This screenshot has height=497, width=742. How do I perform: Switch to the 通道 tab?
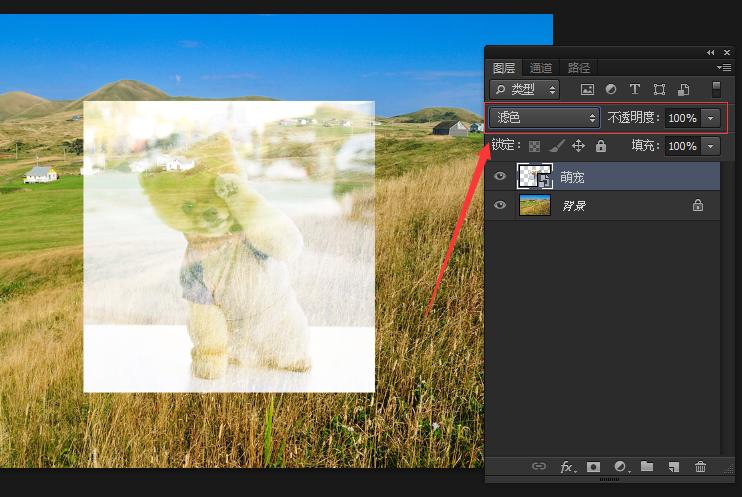[x=541, y=68]
